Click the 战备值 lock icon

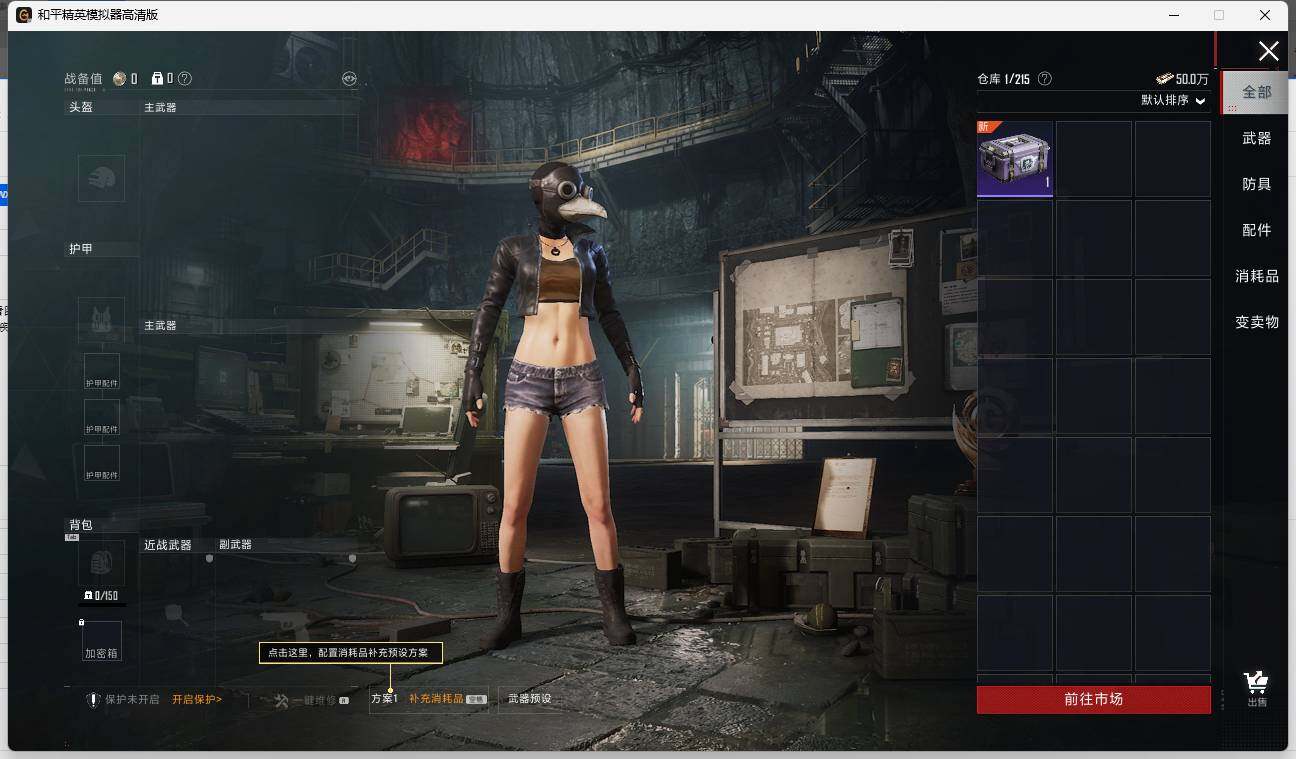[x=157, y=78]
